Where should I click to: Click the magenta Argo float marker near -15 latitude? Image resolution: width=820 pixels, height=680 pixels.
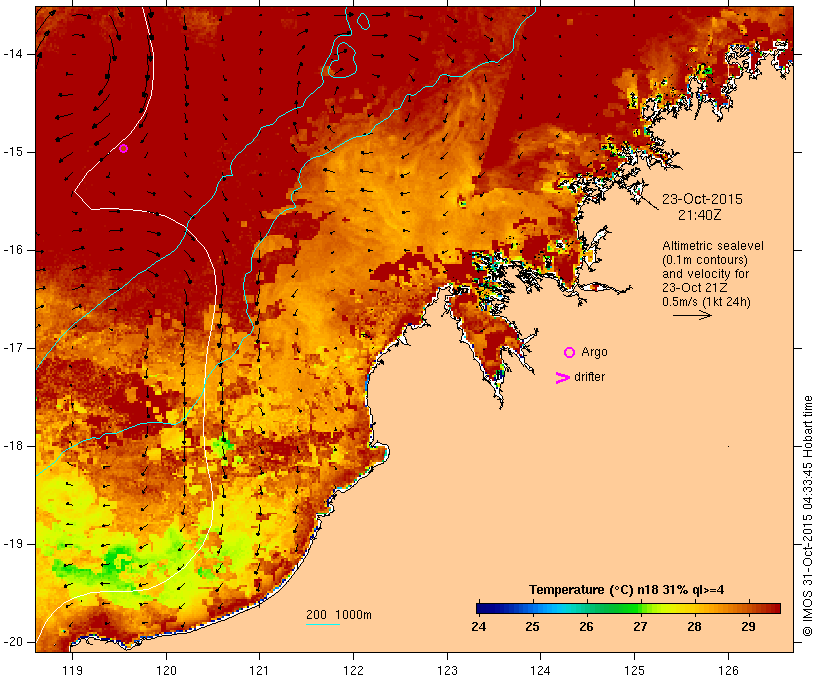pyautogui.click(x=123, y=149)
